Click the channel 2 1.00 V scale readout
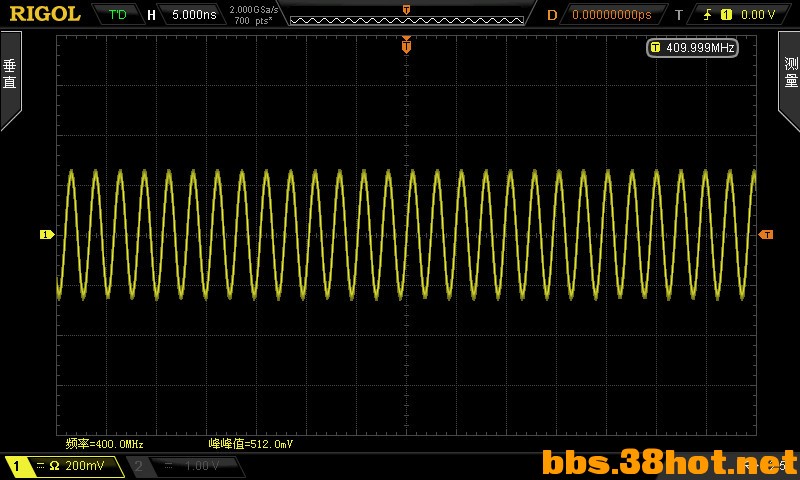800x480 pixels. pos(202,466)
